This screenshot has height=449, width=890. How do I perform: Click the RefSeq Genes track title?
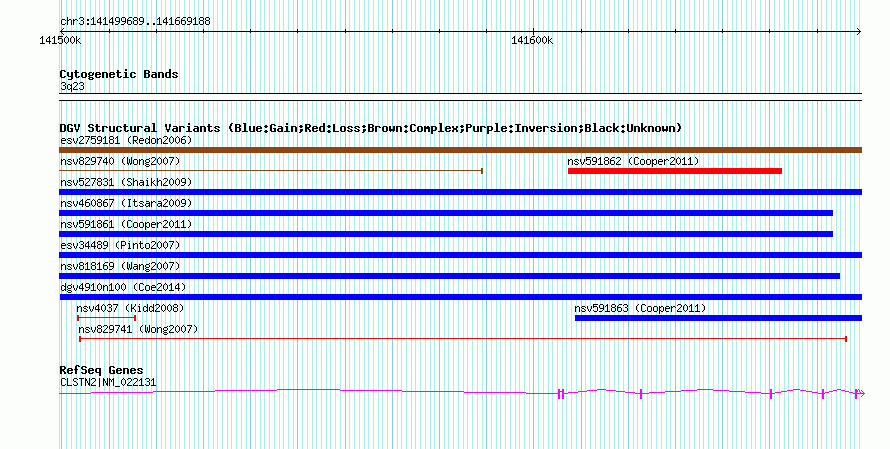pos(101,370)
